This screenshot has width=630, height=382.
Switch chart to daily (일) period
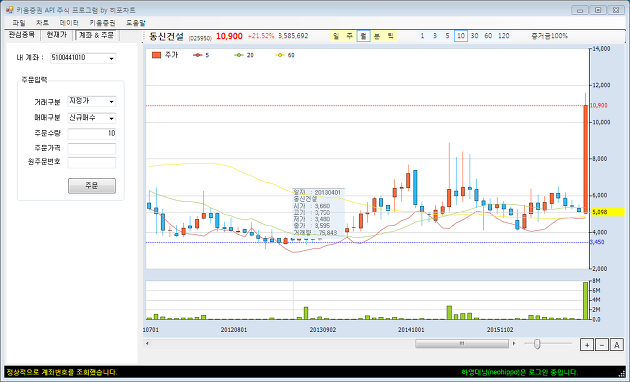336,36
